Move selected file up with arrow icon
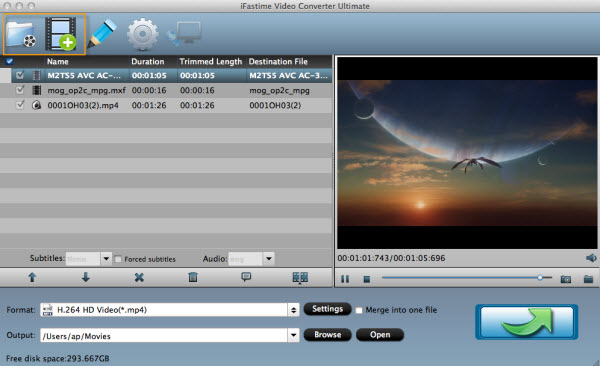This screenshot has height=366, width=600. 32,277
